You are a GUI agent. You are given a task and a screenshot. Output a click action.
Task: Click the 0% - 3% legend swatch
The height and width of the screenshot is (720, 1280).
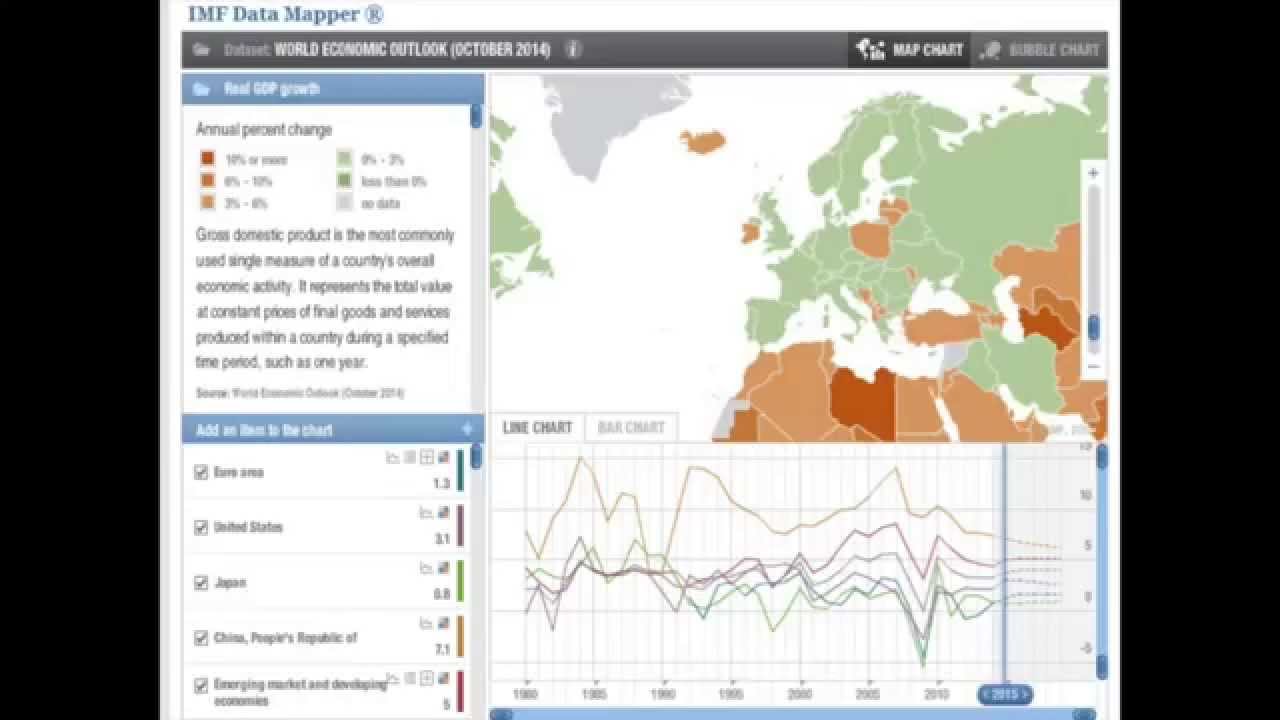point(343,159)
